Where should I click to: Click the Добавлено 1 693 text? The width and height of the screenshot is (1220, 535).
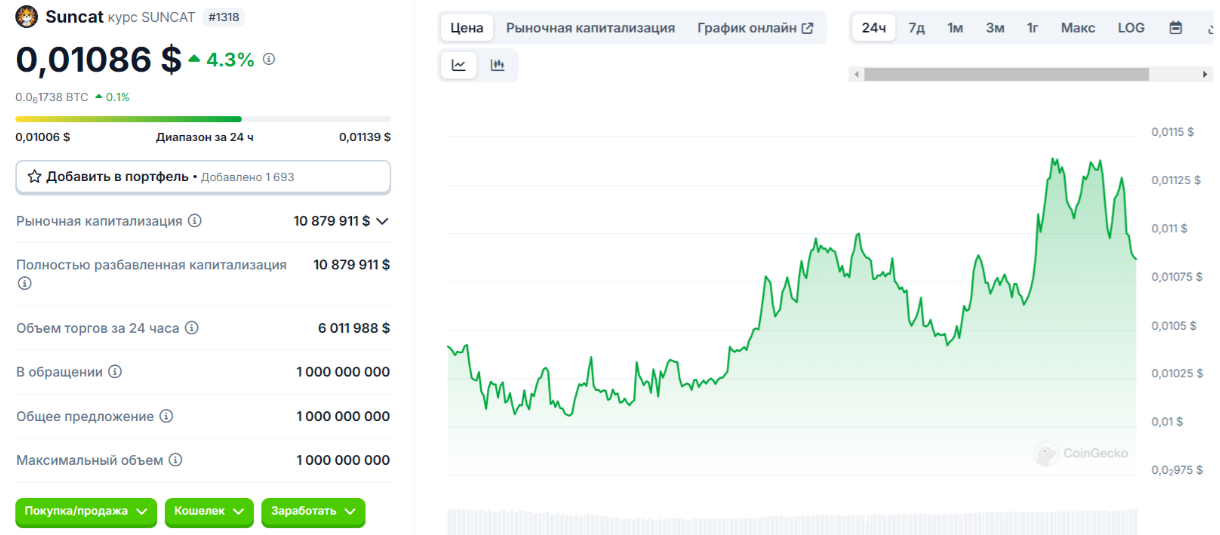click(248, 177)
